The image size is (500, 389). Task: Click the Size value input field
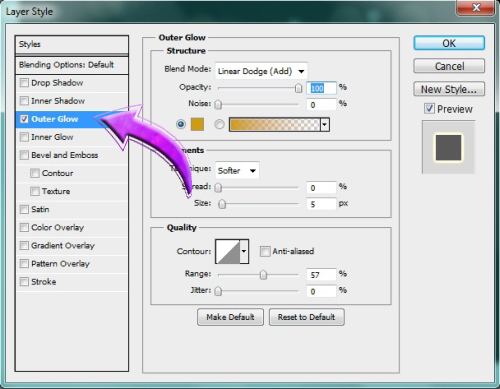(x=321, y=204)
